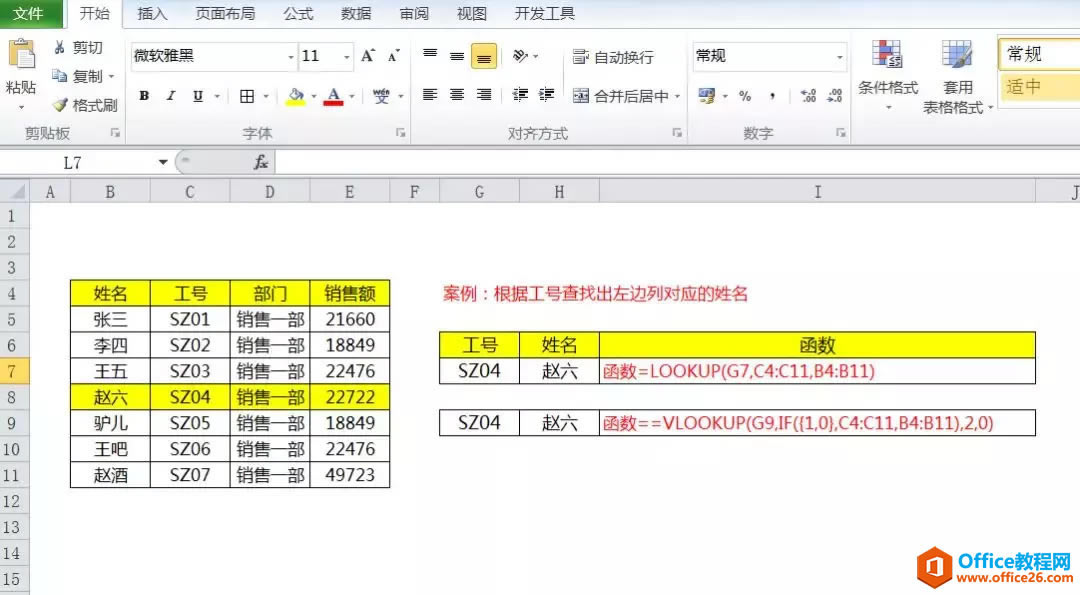Switch to the 视图 View tab

coord(472,14)
